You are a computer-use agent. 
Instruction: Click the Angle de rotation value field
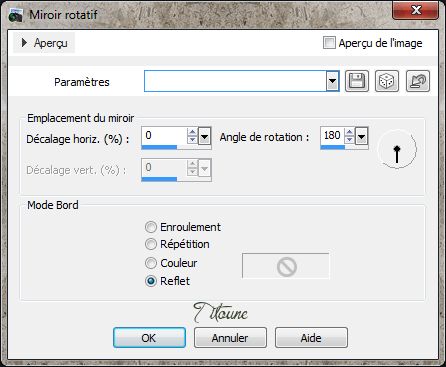pos(332,135)
